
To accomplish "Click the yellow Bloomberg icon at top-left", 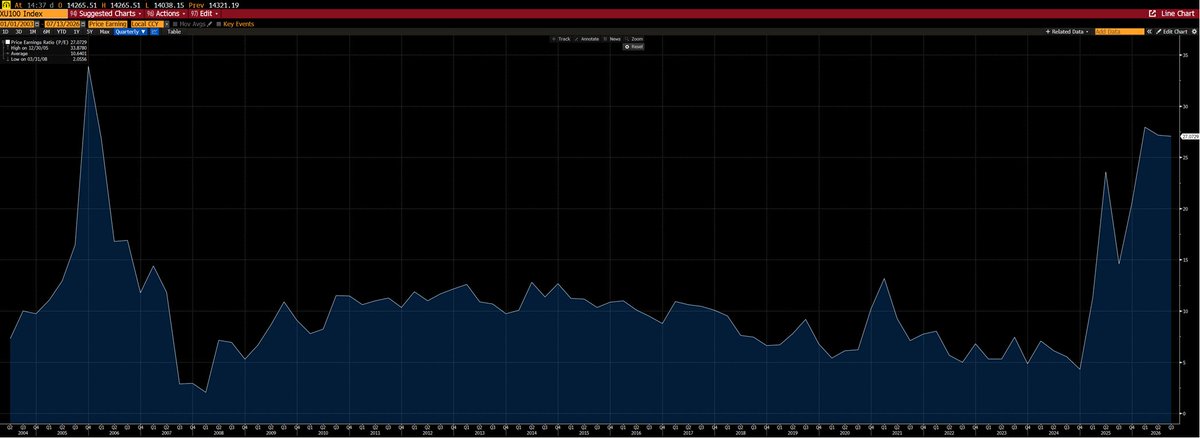I will click(5, 4).
